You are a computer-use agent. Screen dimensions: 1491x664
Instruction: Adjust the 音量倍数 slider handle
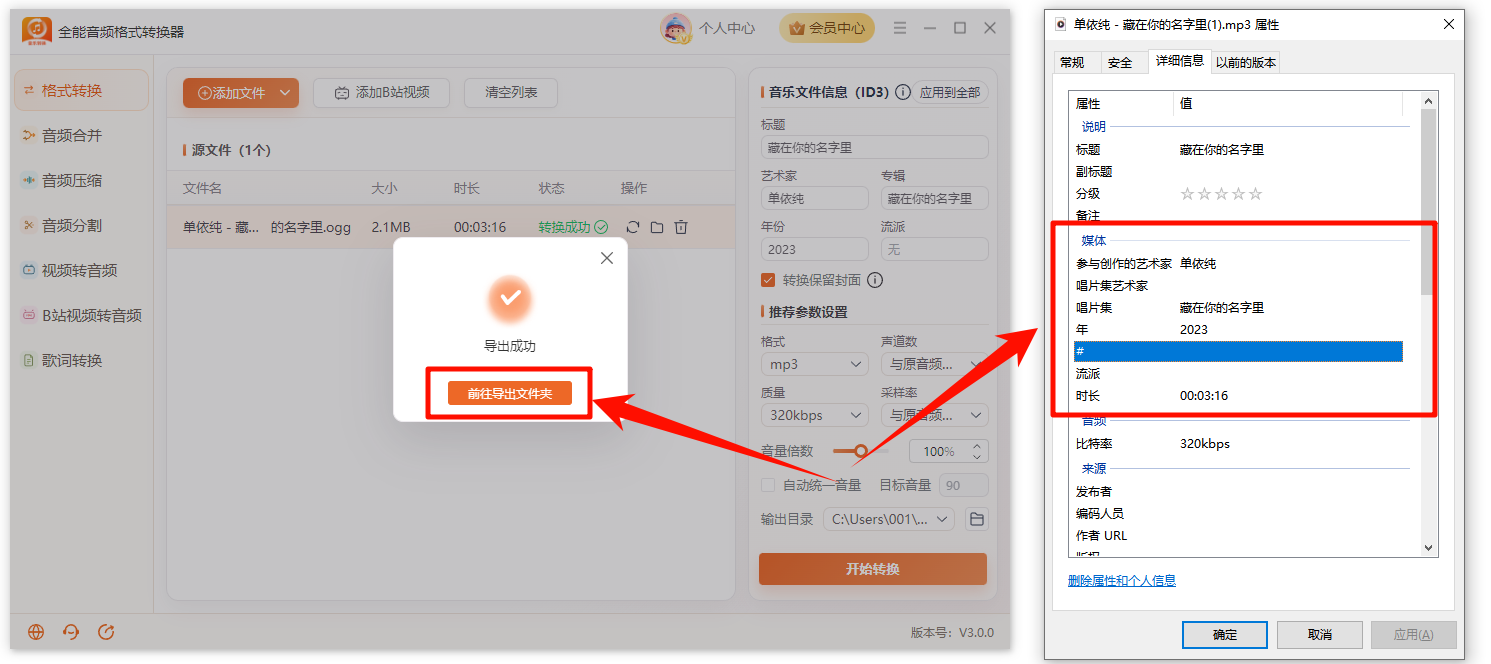click(x=860, y=451)
